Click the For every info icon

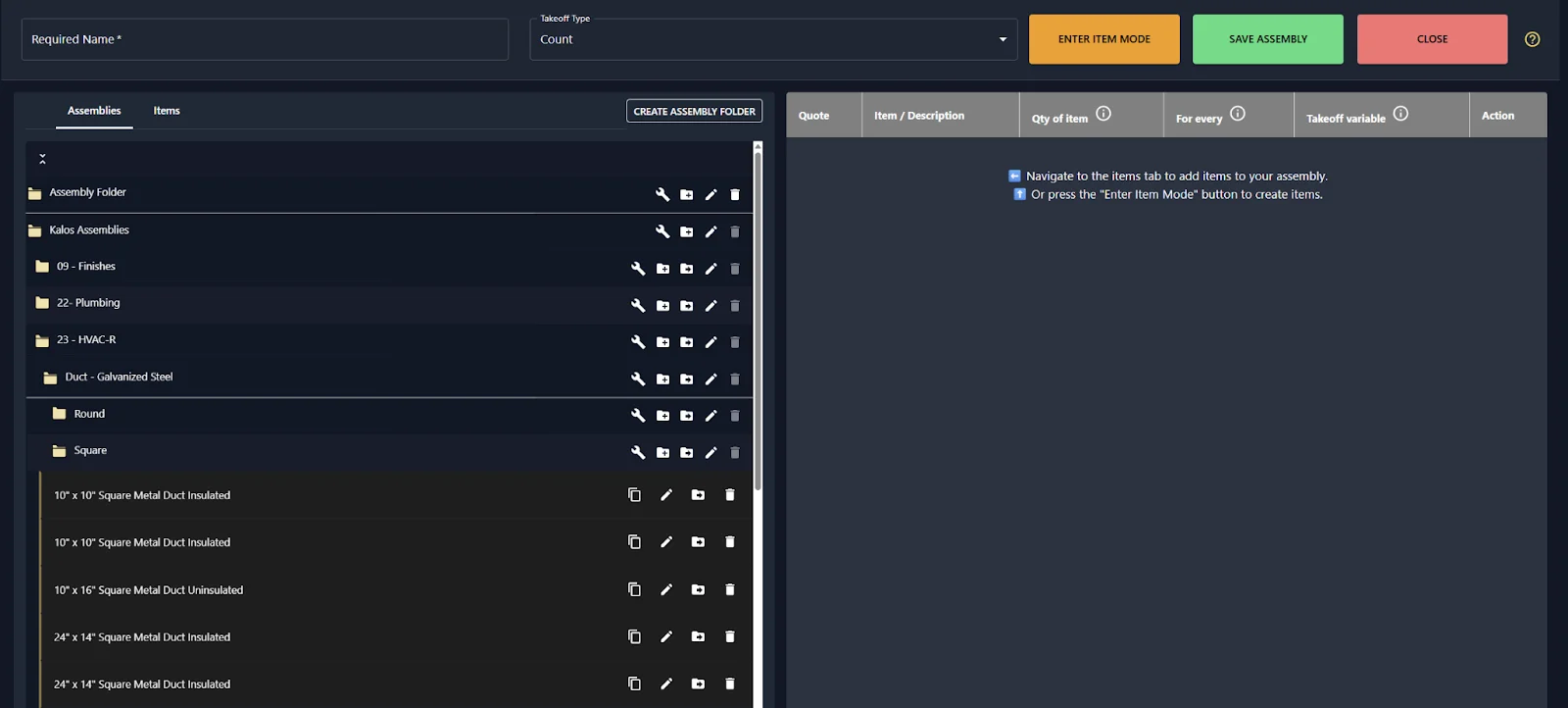[1238, 114]
